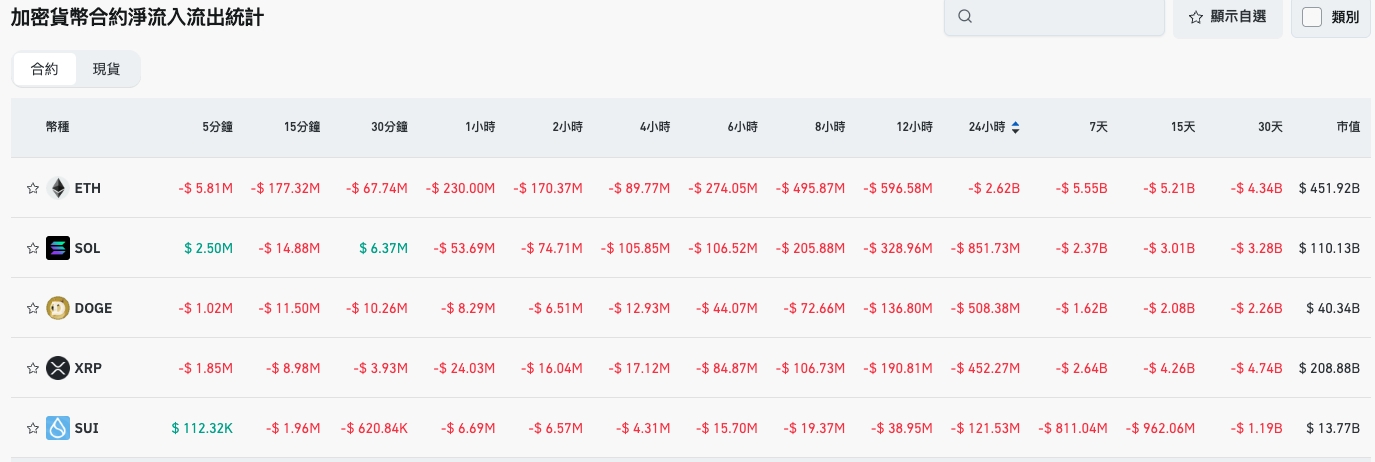Switch to the 合約 tab
The width and height of the screenshot is (1375, 462).
[x=45, y=69]
